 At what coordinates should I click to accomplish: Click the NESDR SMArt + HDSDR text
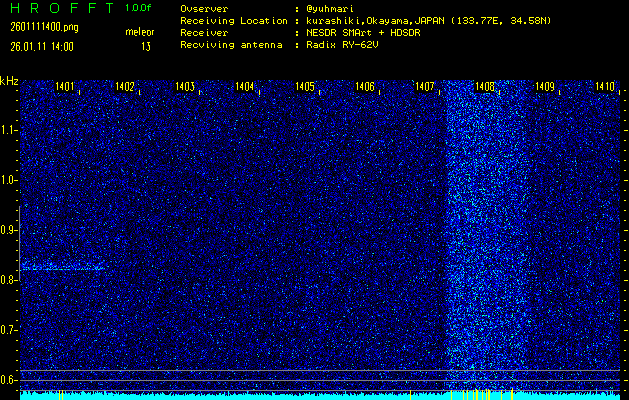(363, 33)
